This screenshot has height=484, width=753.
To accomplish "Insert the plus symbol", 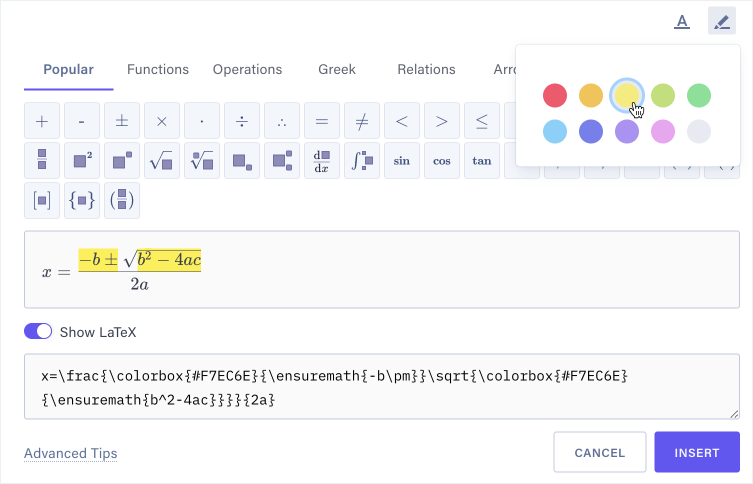I will (x=42, y=121).
